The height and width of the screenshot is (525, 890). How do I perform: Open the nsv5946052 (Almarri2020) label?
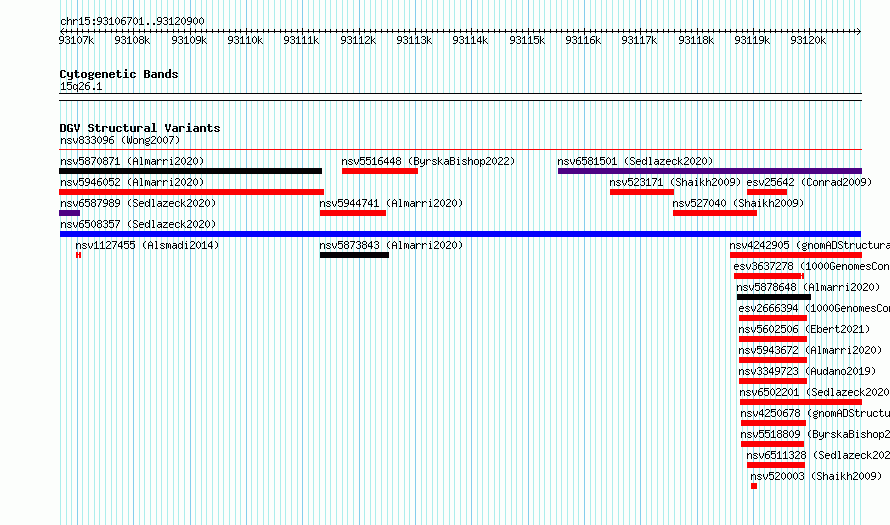132,182
